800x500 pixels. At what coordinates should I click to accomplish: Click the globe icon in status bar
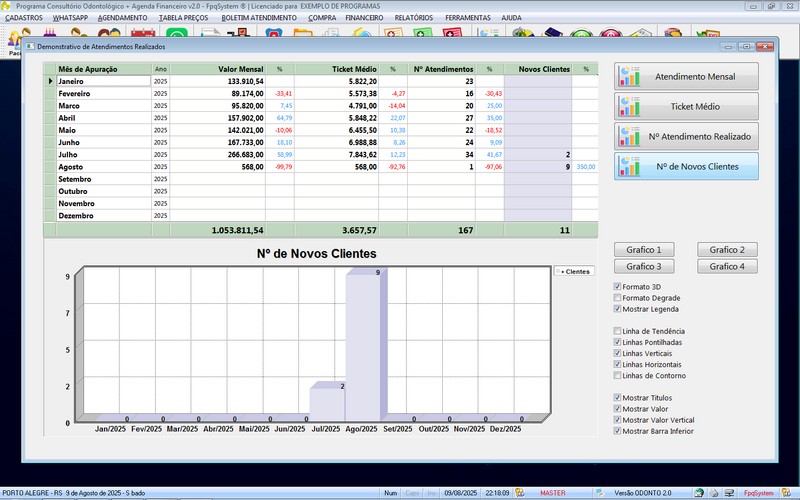696,493
